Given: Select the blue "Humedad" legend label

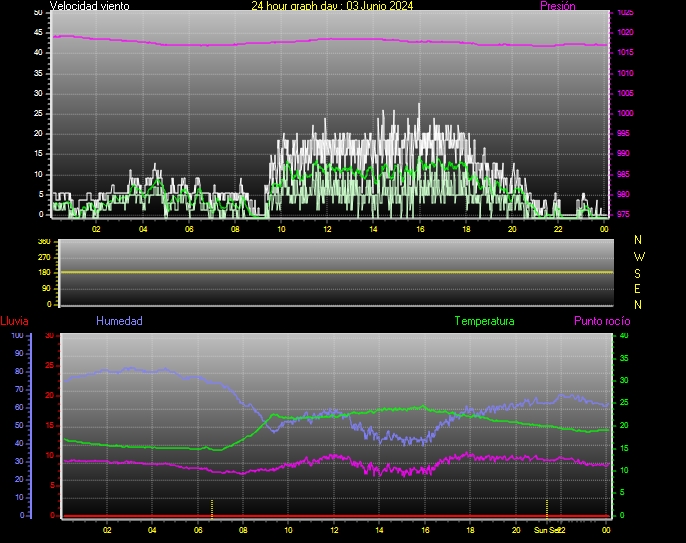Looking at the screenshot, I should coord(119,321).
